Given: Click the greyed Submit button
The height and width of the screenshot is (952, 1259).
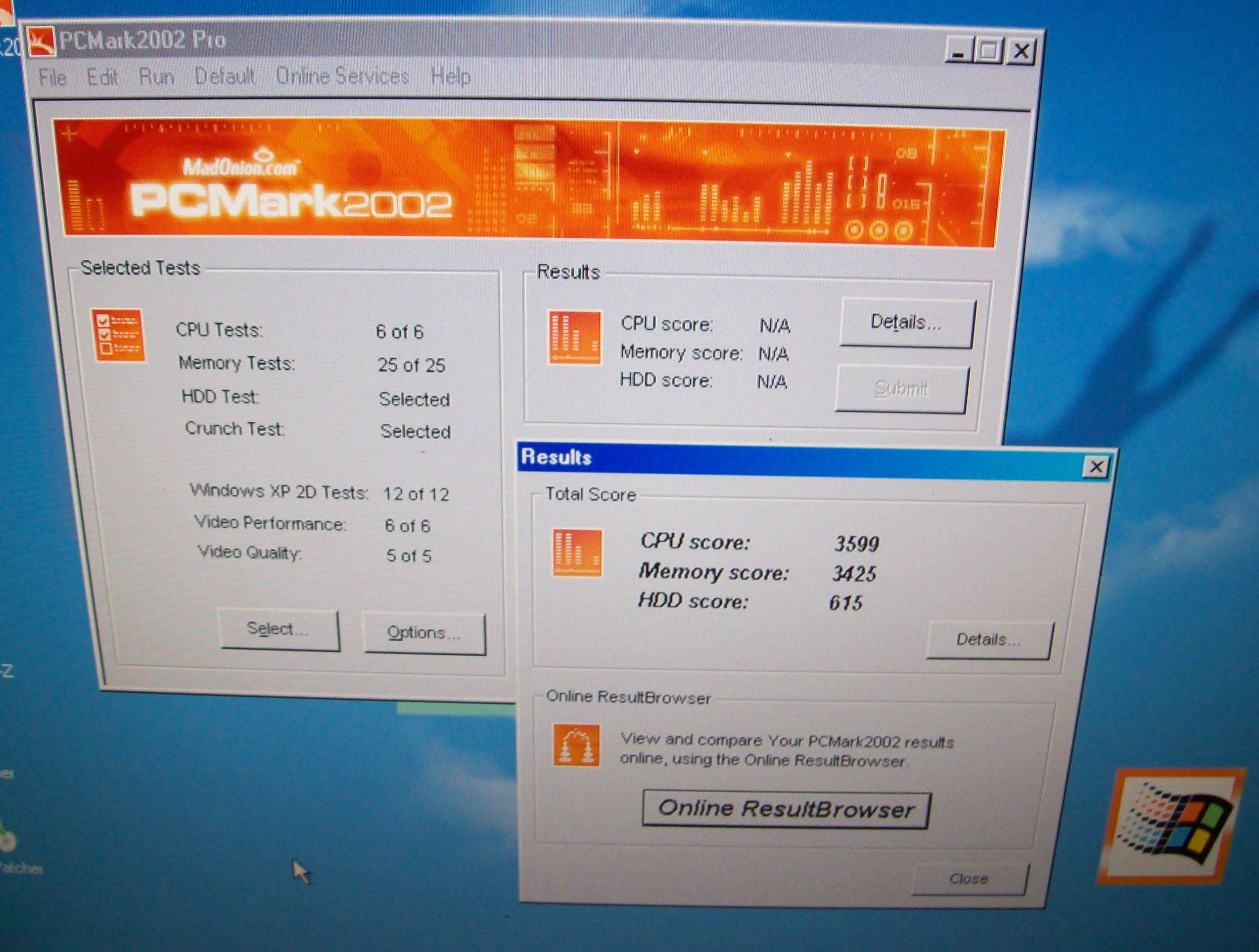Looking at the screenshot, I should pyautogui.click(x=902, y=389).
